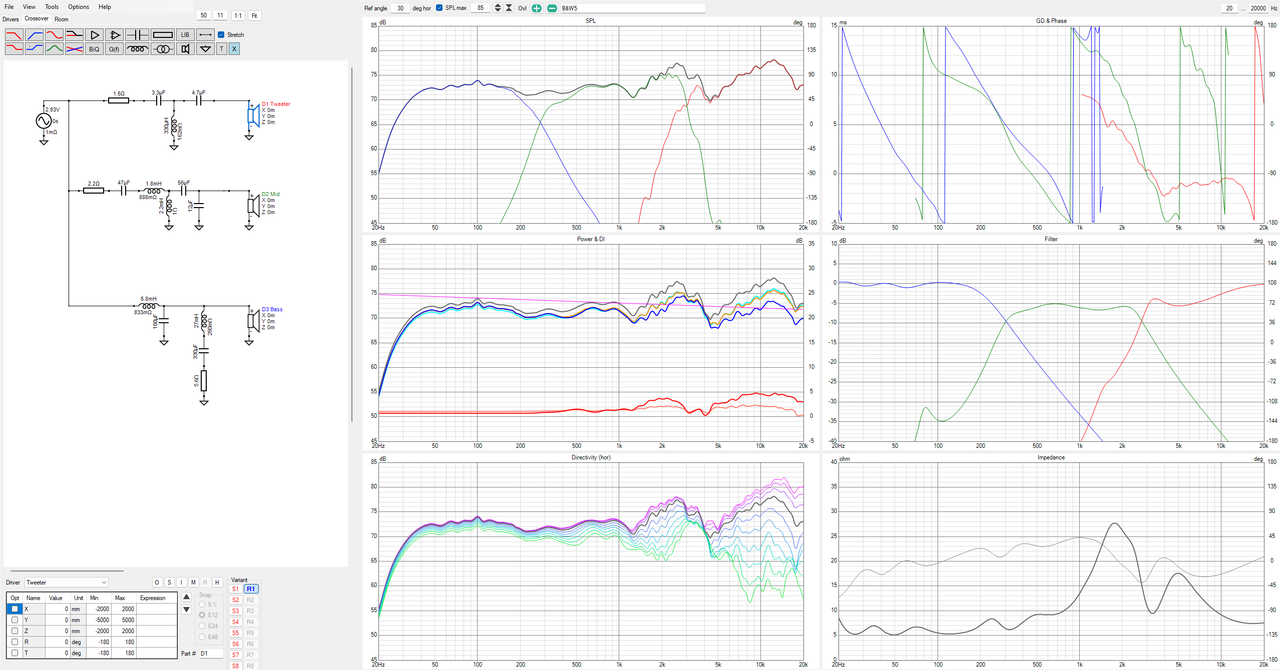
Task: Click the S1 variant button
Action: pos(236,589)
